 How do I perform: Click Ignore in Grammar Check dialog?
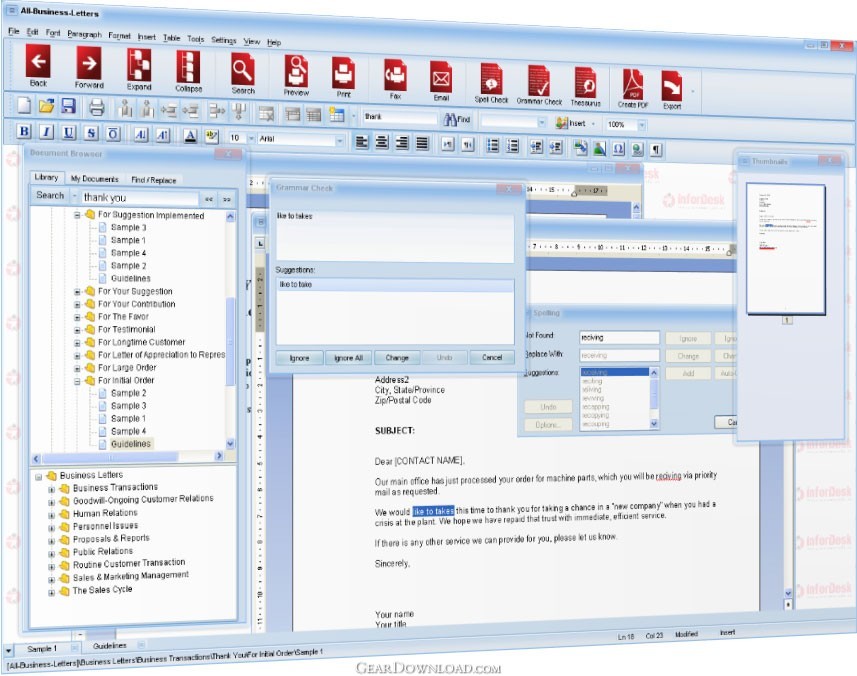coord(300,358)
